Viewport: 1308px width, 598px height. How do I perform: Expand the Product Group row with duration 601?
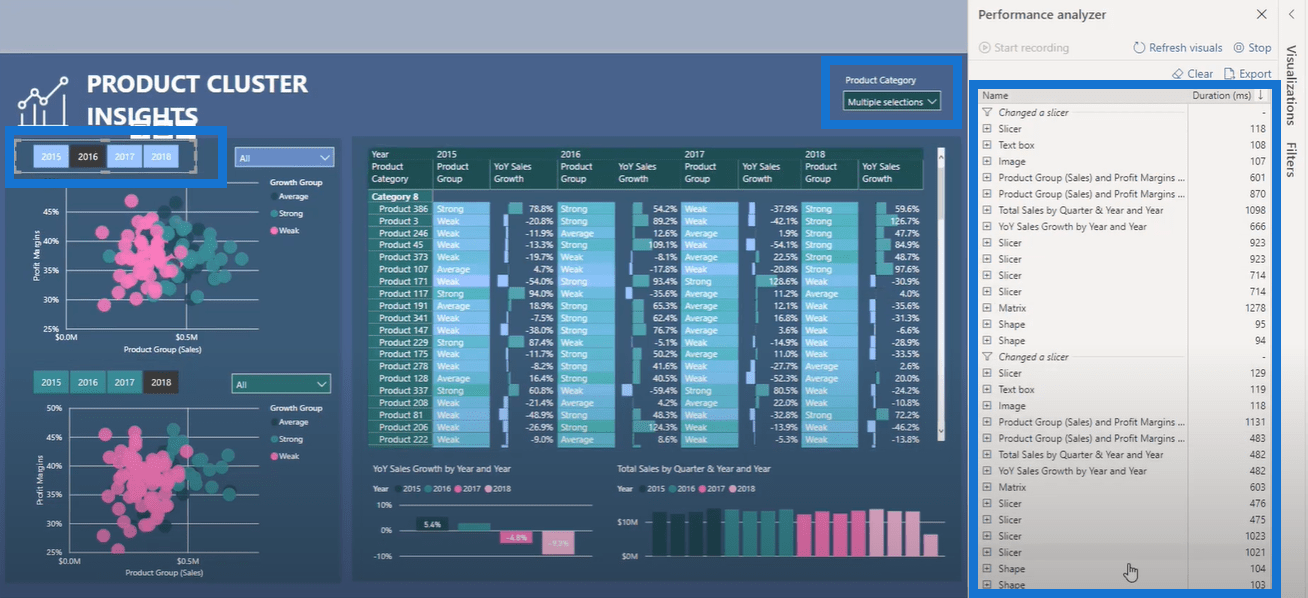click(987, 178)
